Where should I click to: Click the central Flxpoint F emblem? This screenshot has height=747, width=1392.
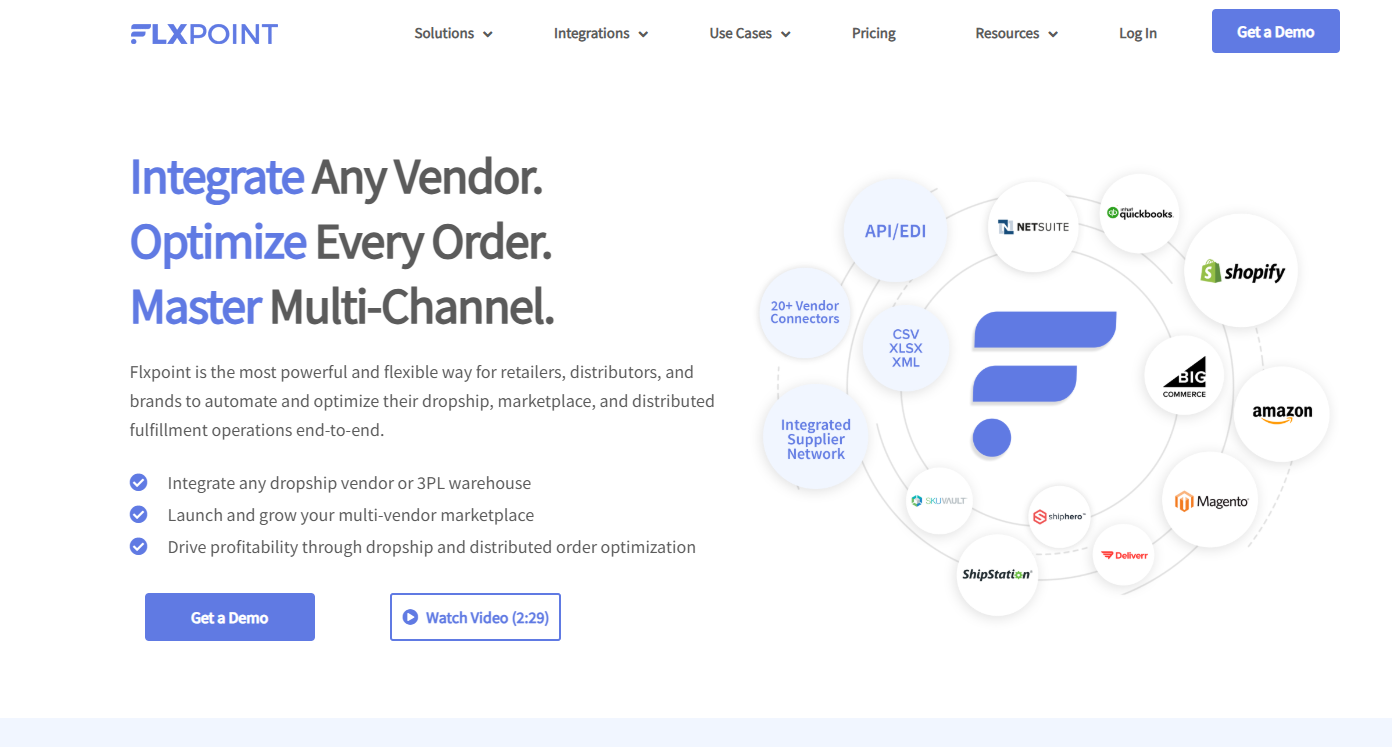(x=1044, y=385)
